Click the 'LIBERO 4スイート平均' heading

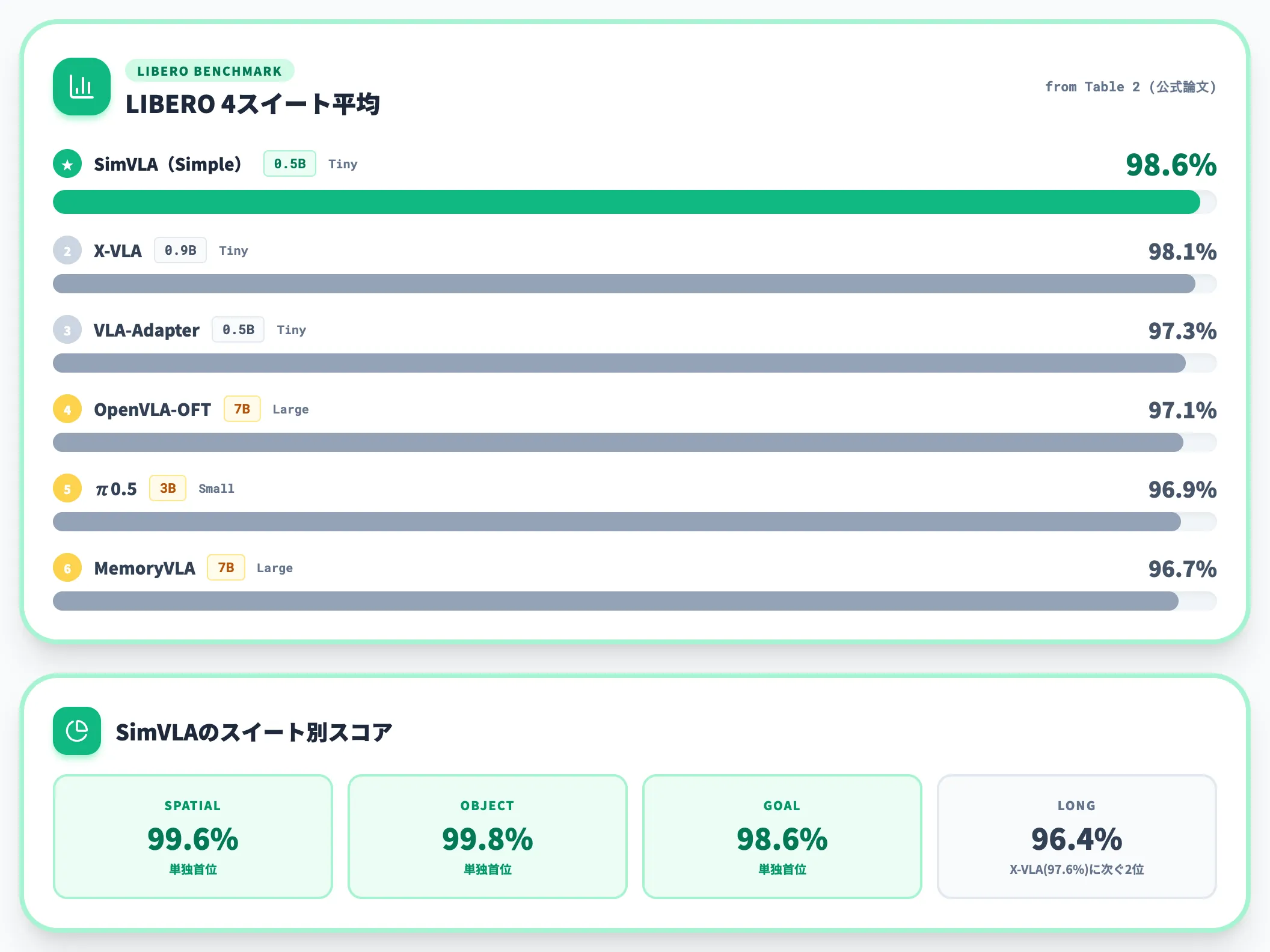[253, 104]
